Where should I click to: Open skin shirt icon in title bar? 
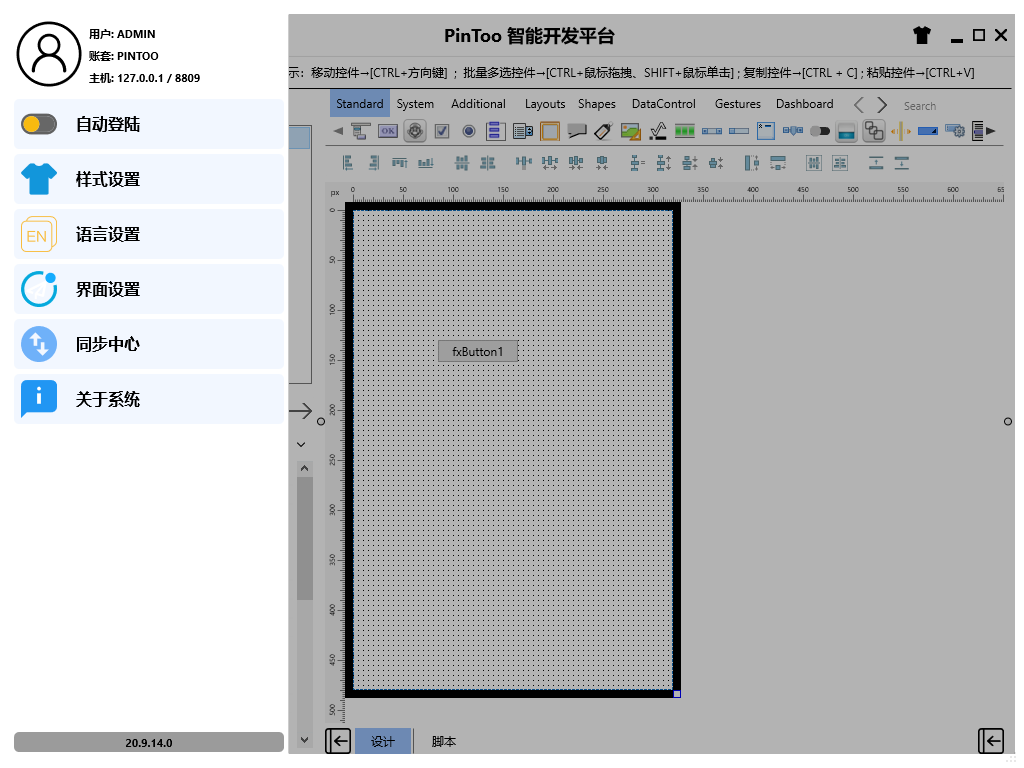[921, 35]
